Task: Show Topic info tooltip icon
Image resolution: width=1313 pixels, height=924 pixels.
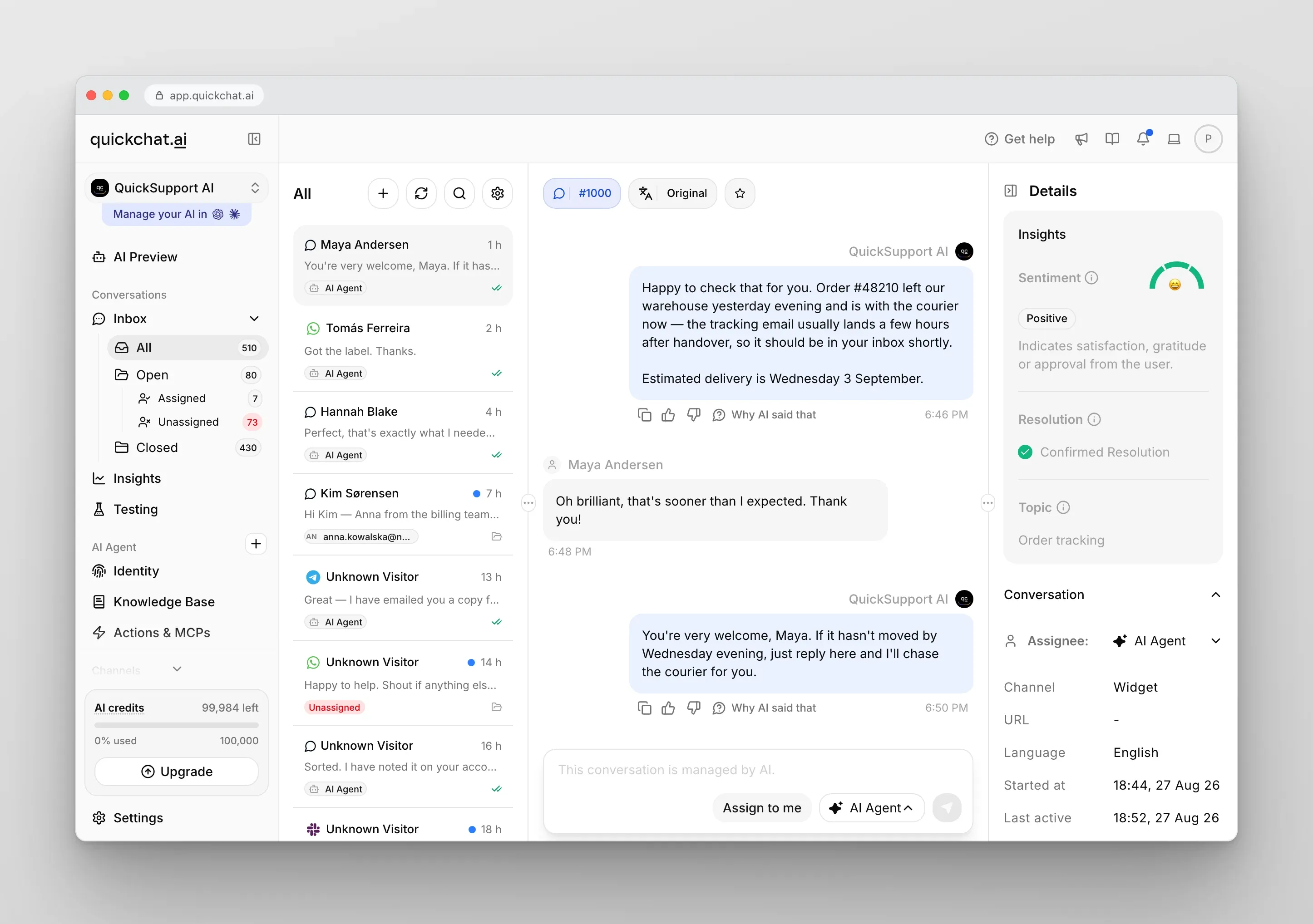Action: coord(1063,508)
